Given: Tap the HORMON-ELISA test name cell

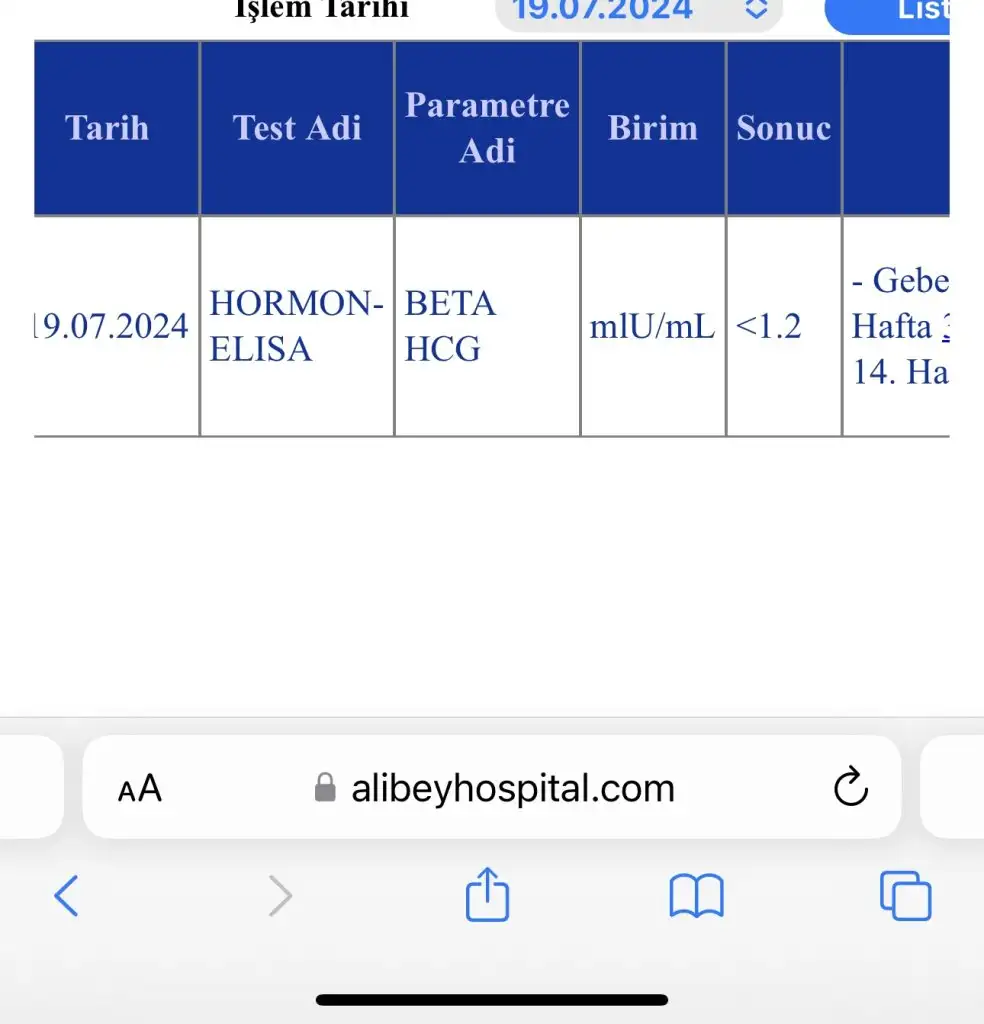Looking at the screenshot, I should (x=296, y=326).
